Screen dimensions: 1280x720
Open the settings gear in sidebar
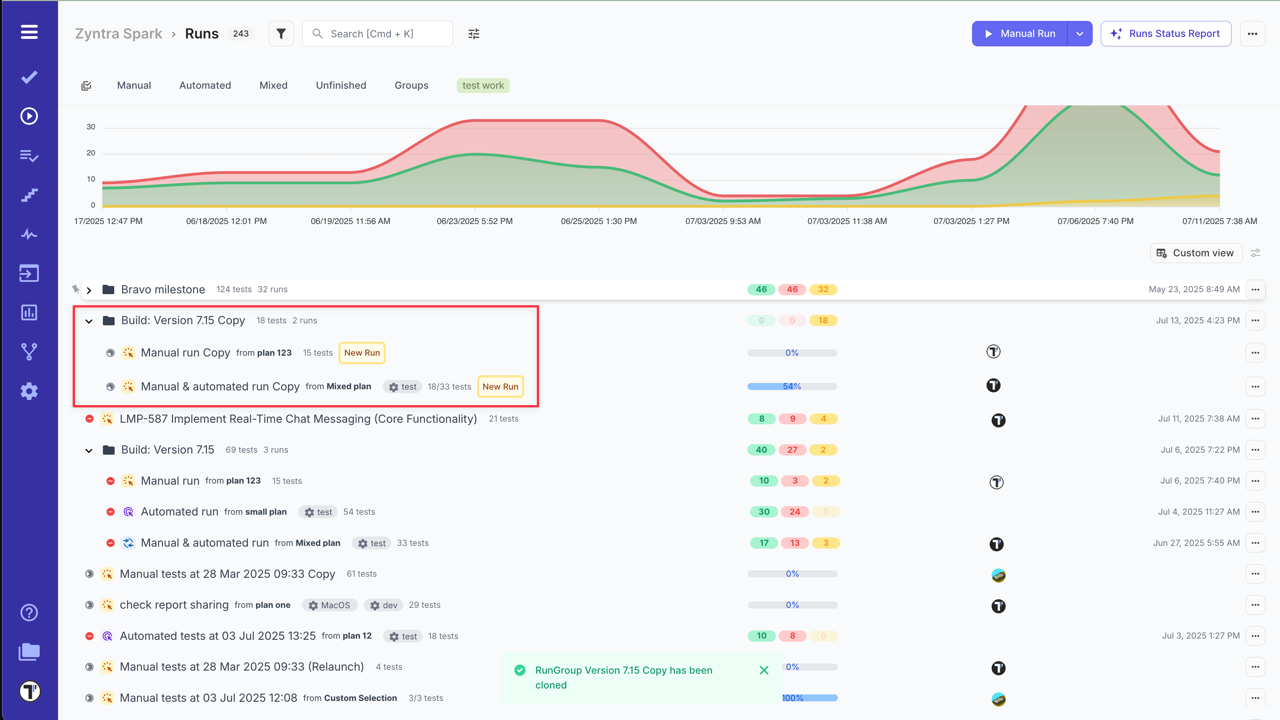(29, 391)
